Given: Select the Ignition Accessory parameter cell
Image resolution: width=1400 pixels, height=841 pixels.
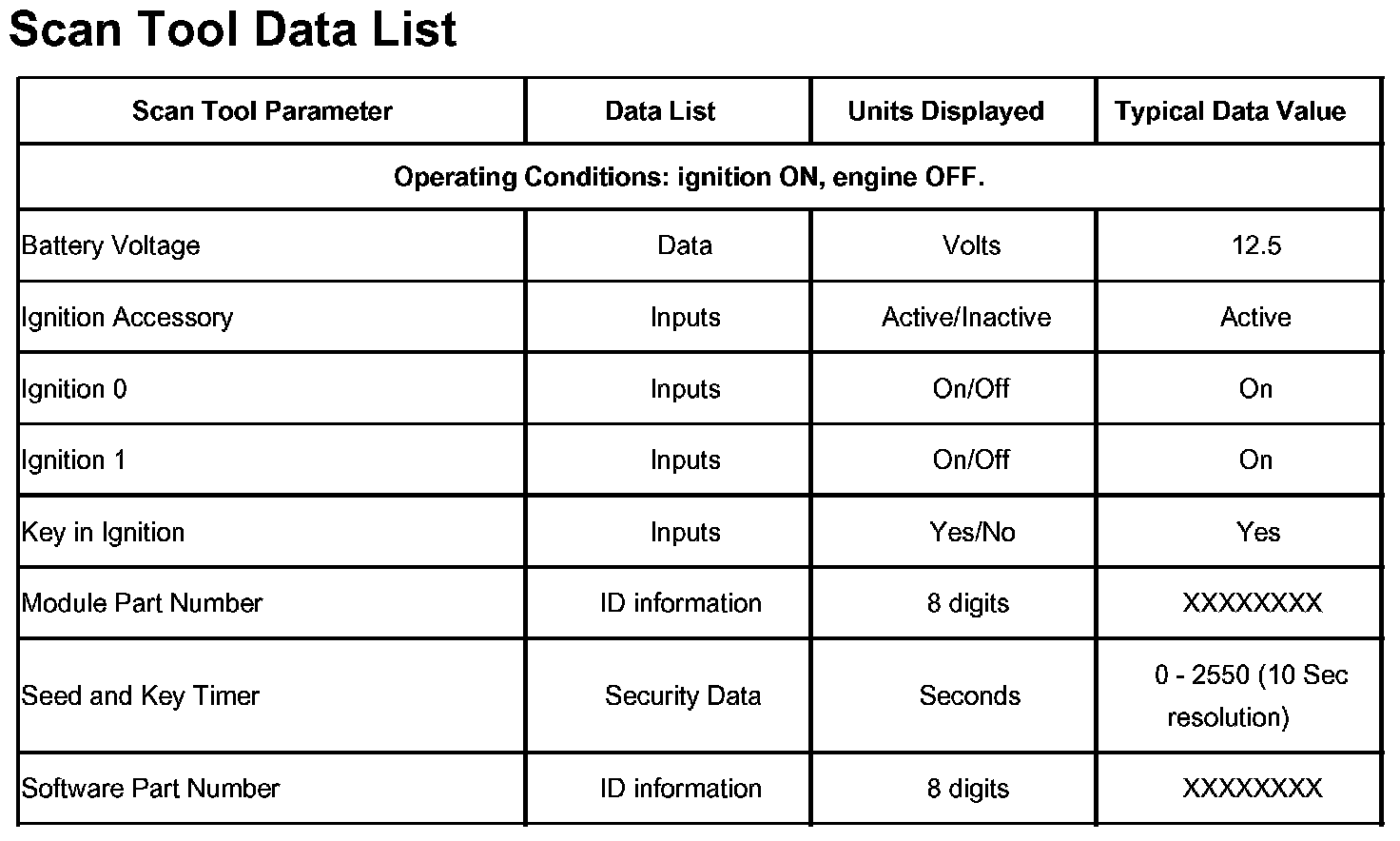Looking at the screenshot, I should 127,317.
